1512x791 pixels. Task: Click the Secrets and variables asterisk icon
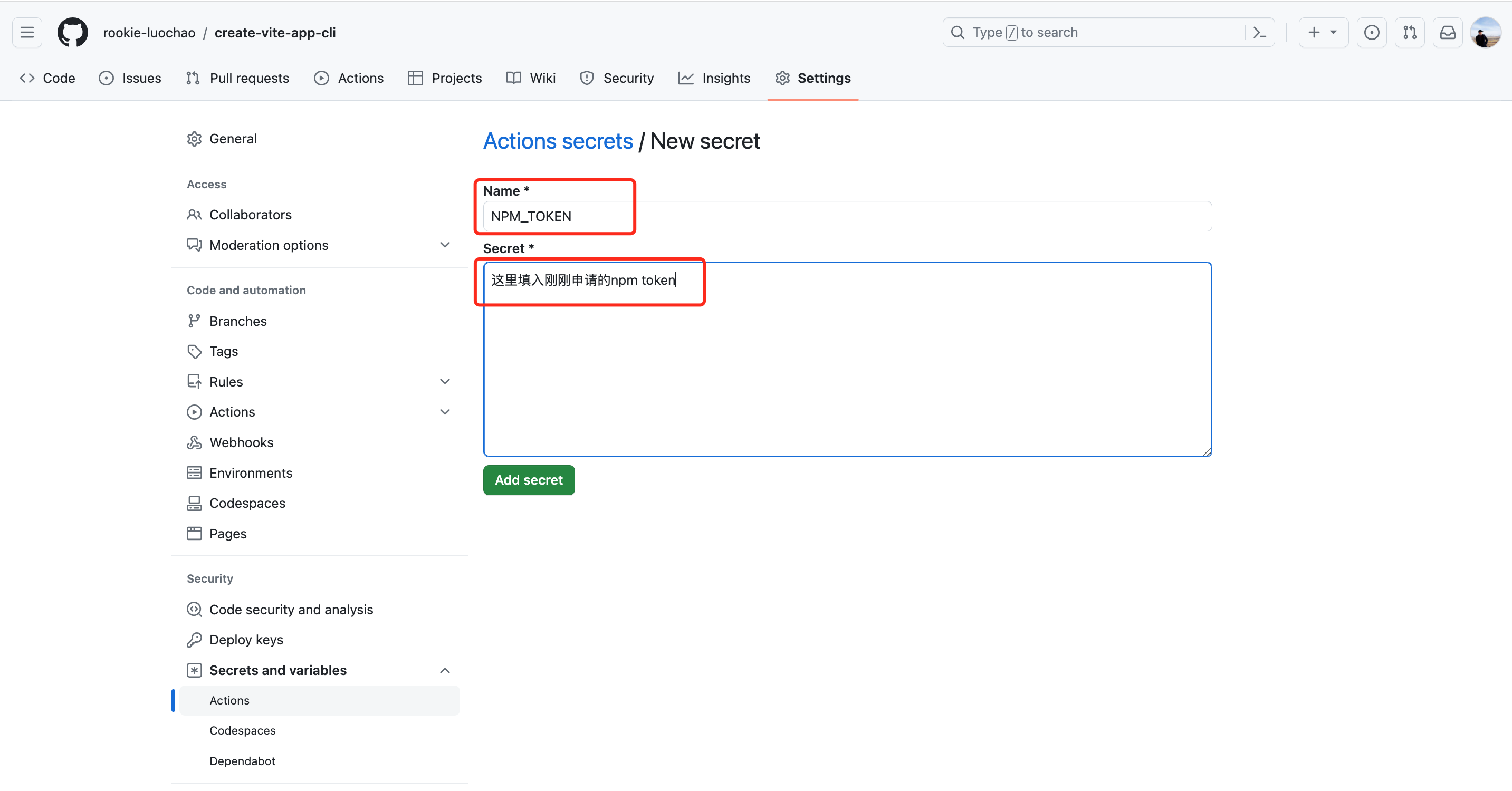coord(194,671)
